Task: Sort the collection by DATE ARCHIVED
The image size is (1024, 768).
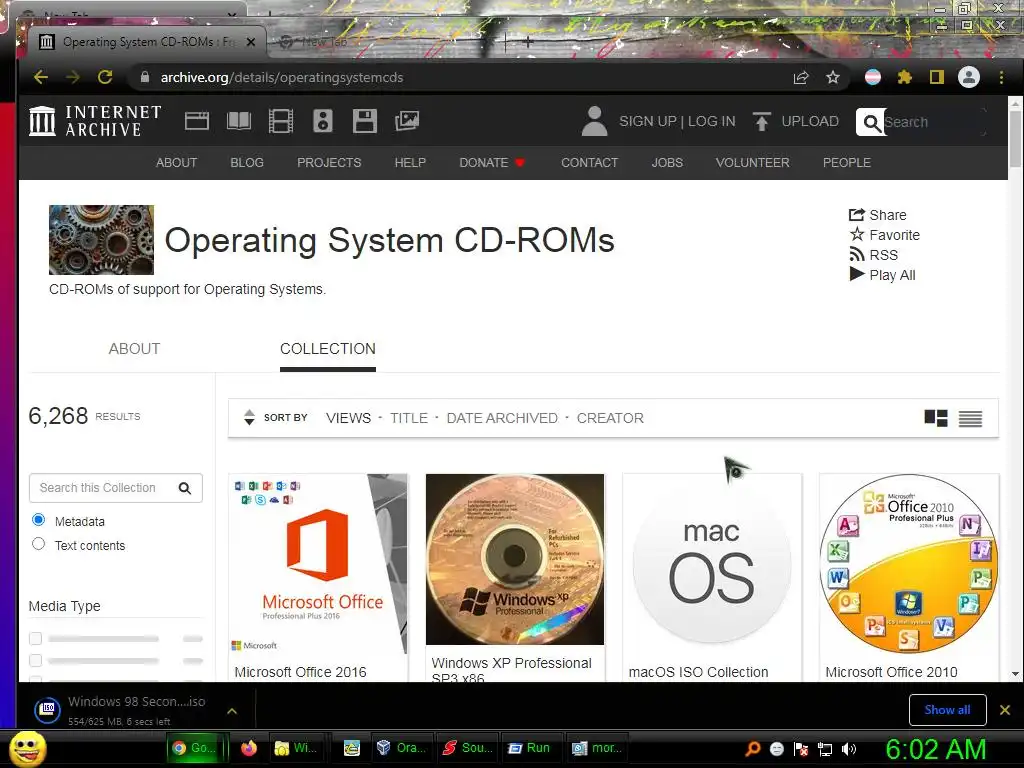Action: pos(502,418)
